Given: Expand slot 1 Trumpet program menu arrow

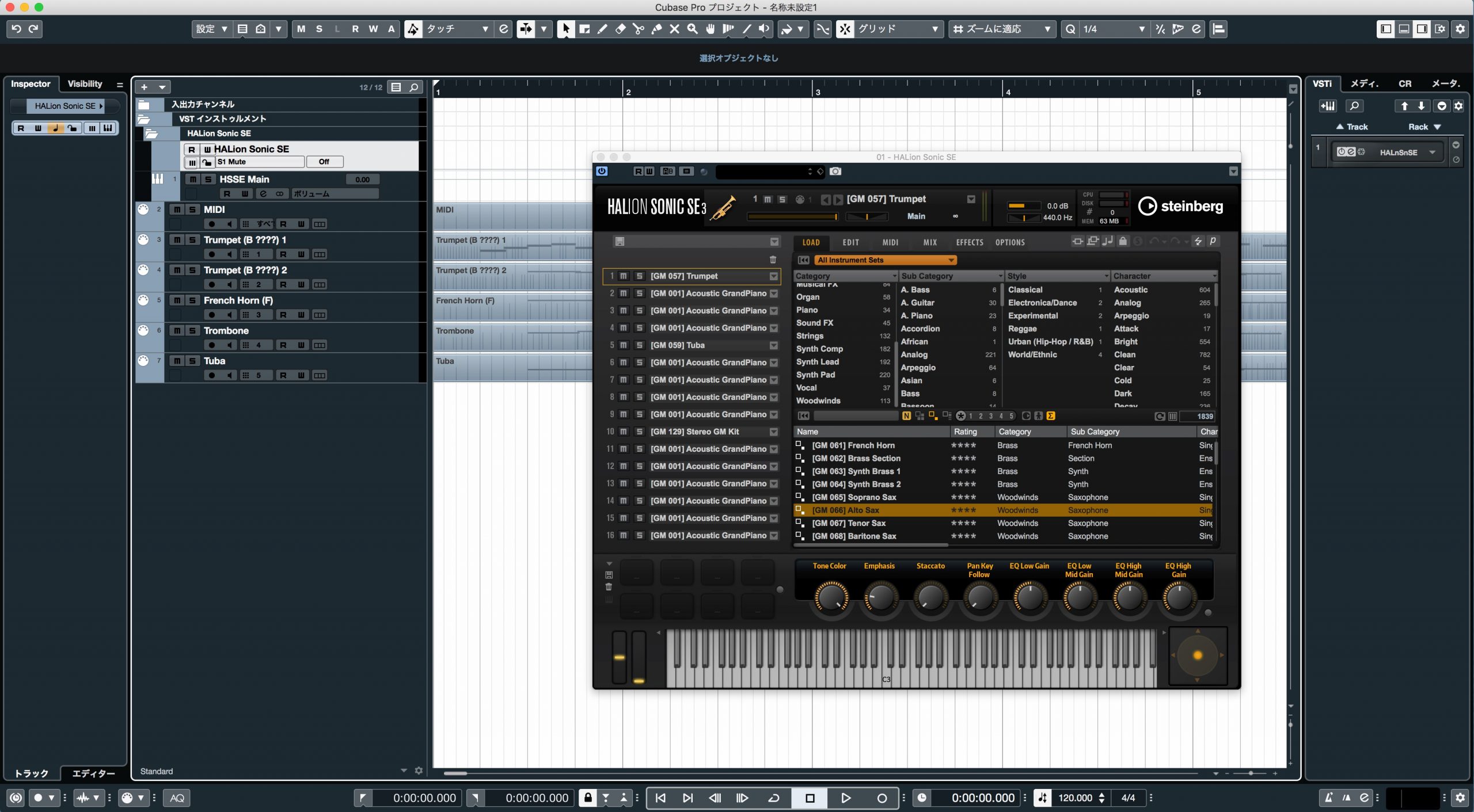Looking at the screenshot, I should click(x=774, y=276).
